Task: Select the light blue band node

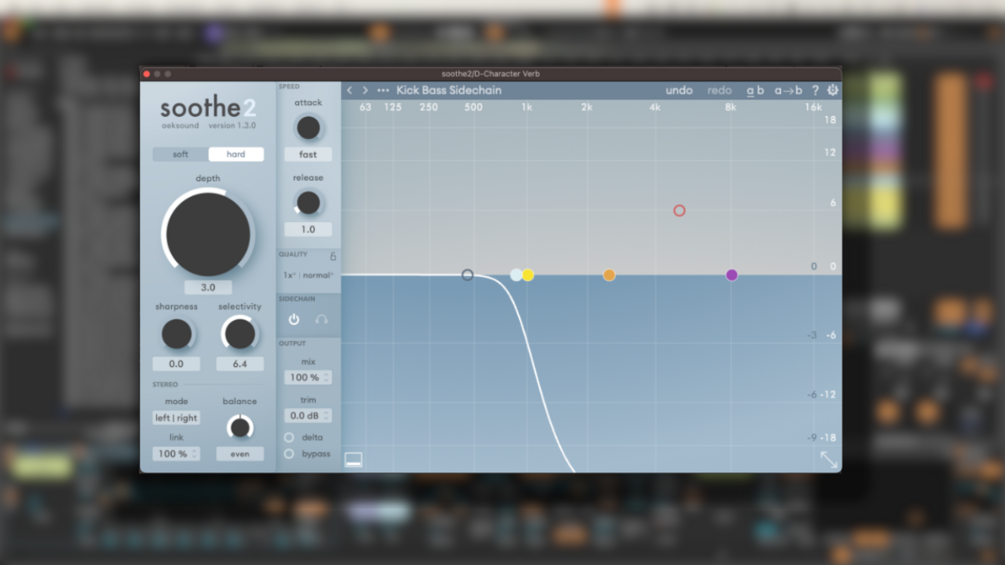Action: 516,275
